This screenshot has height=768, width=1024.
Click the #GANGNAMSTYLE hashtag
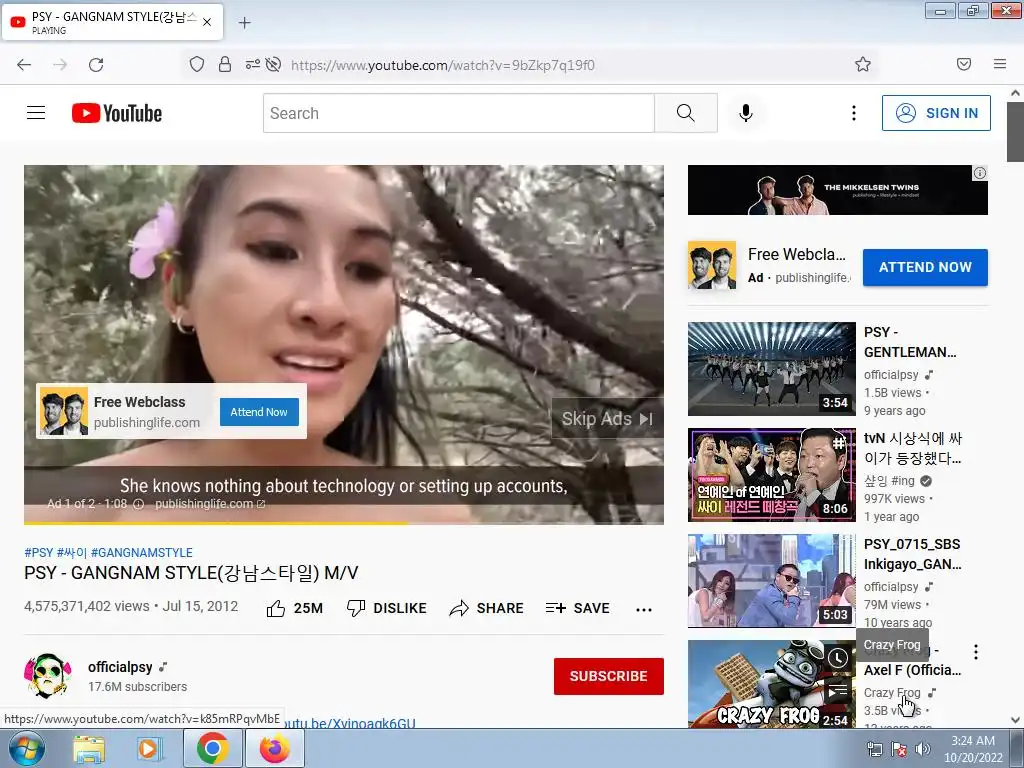pyautogui.click(x=142, y=552)
